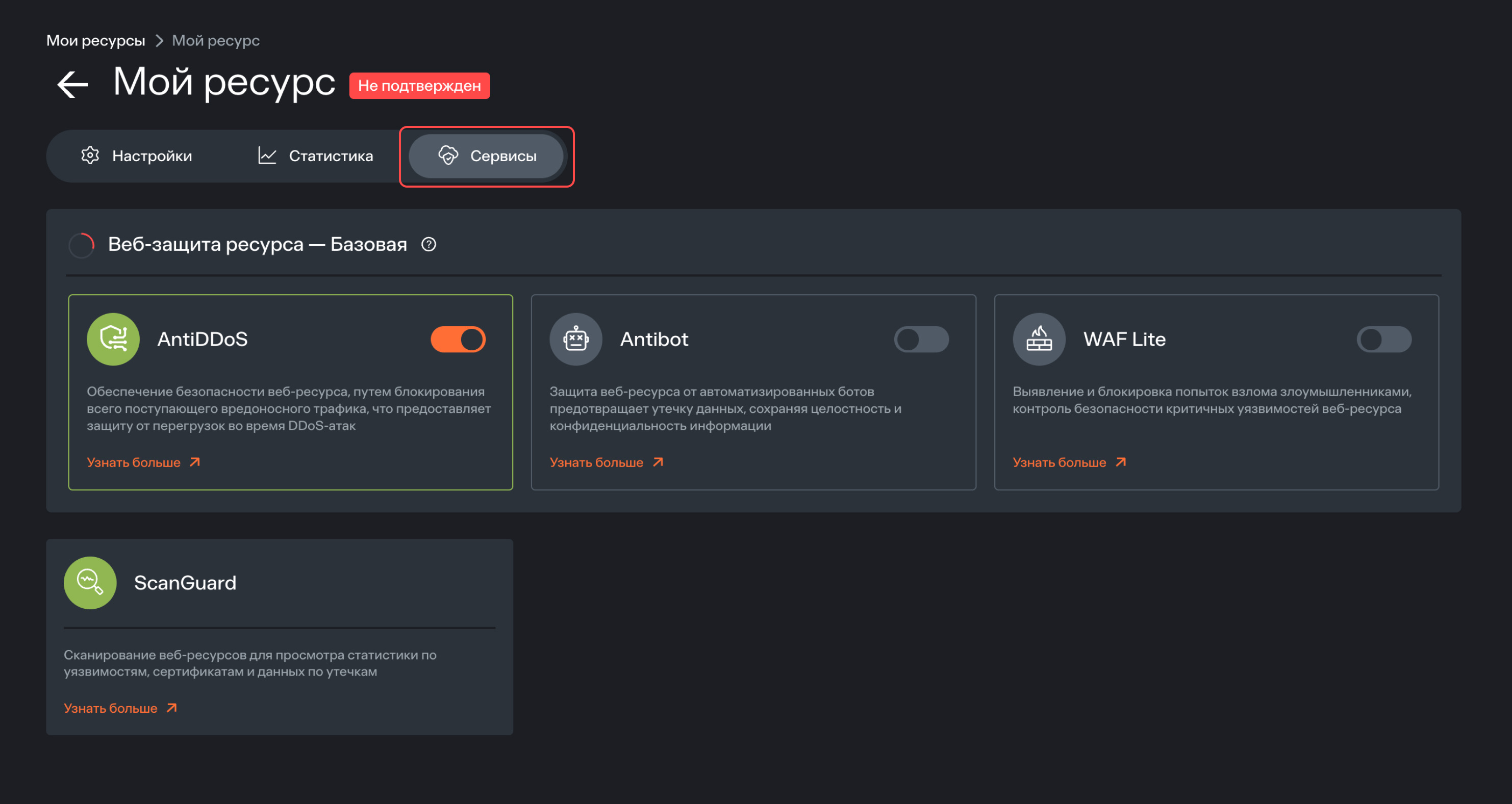Open Узнать больше link under Antibot
This screenshot has height=804, width=1512.
[x=606, y=462]
